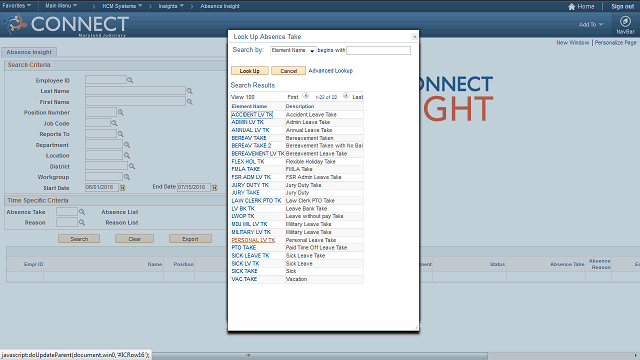Click the Clear button
Viewport: 640px width, 360px height.
pos(135,239)
